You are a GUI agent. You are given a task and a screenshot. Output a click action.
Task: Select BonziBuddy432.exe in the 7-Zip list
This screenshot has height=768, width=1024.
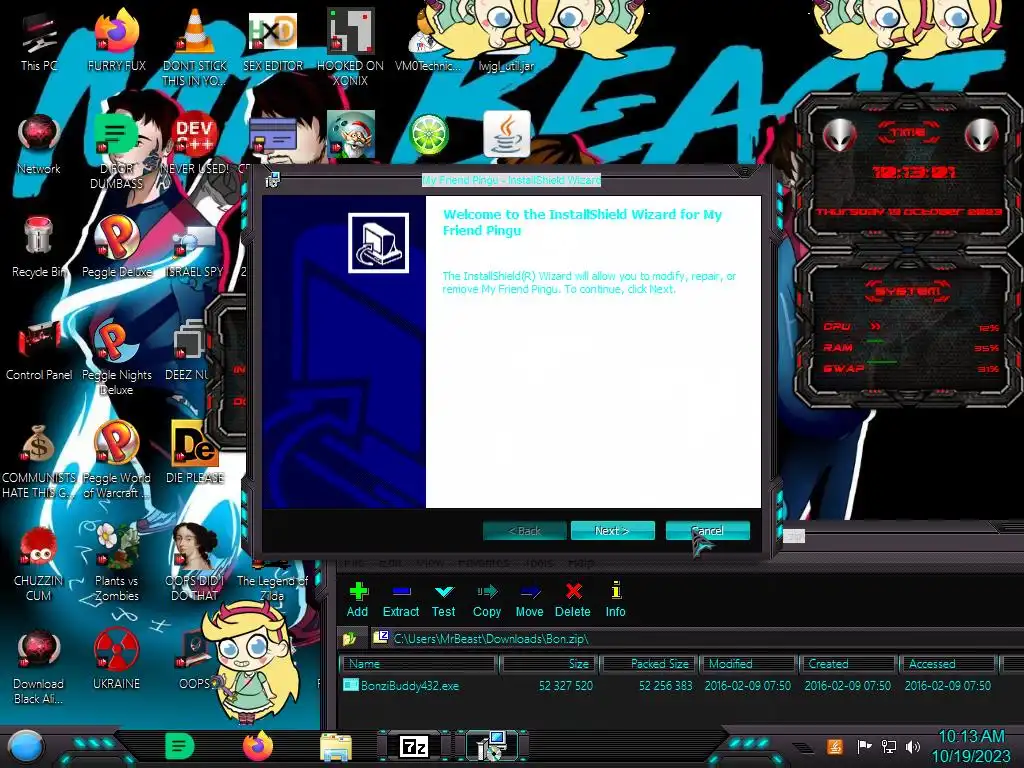coord(410,686)
